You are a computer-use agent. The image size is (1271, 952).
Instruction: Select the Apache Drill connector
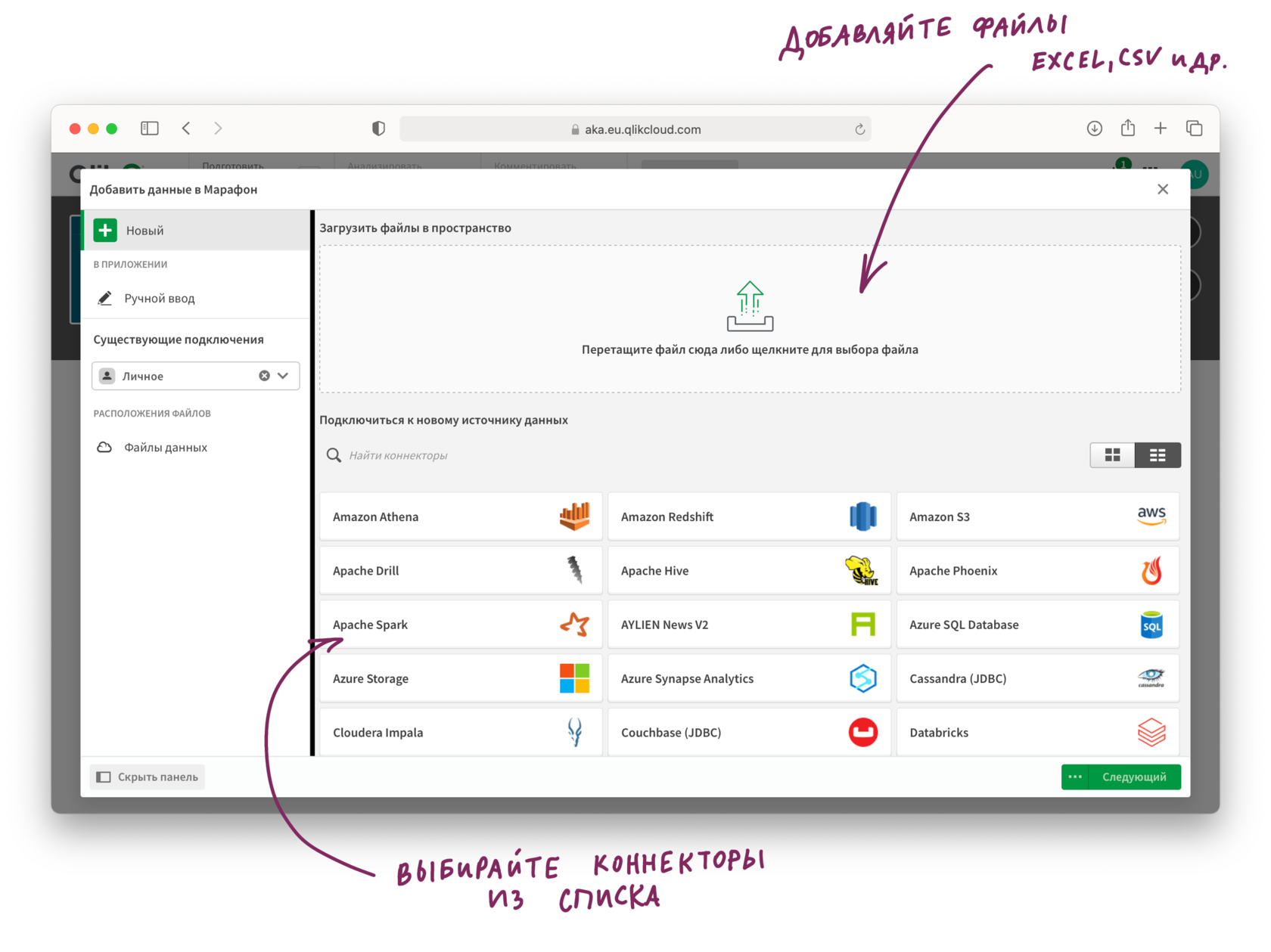(x=461, y=571)
